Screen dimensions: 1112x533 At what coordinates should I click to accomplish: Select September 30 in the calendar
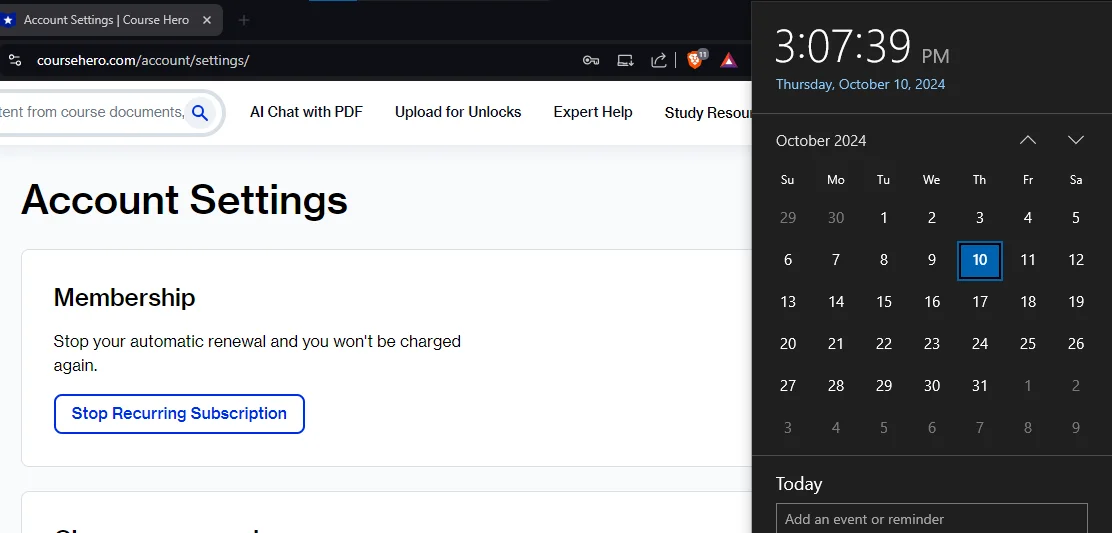pos(835,218)
